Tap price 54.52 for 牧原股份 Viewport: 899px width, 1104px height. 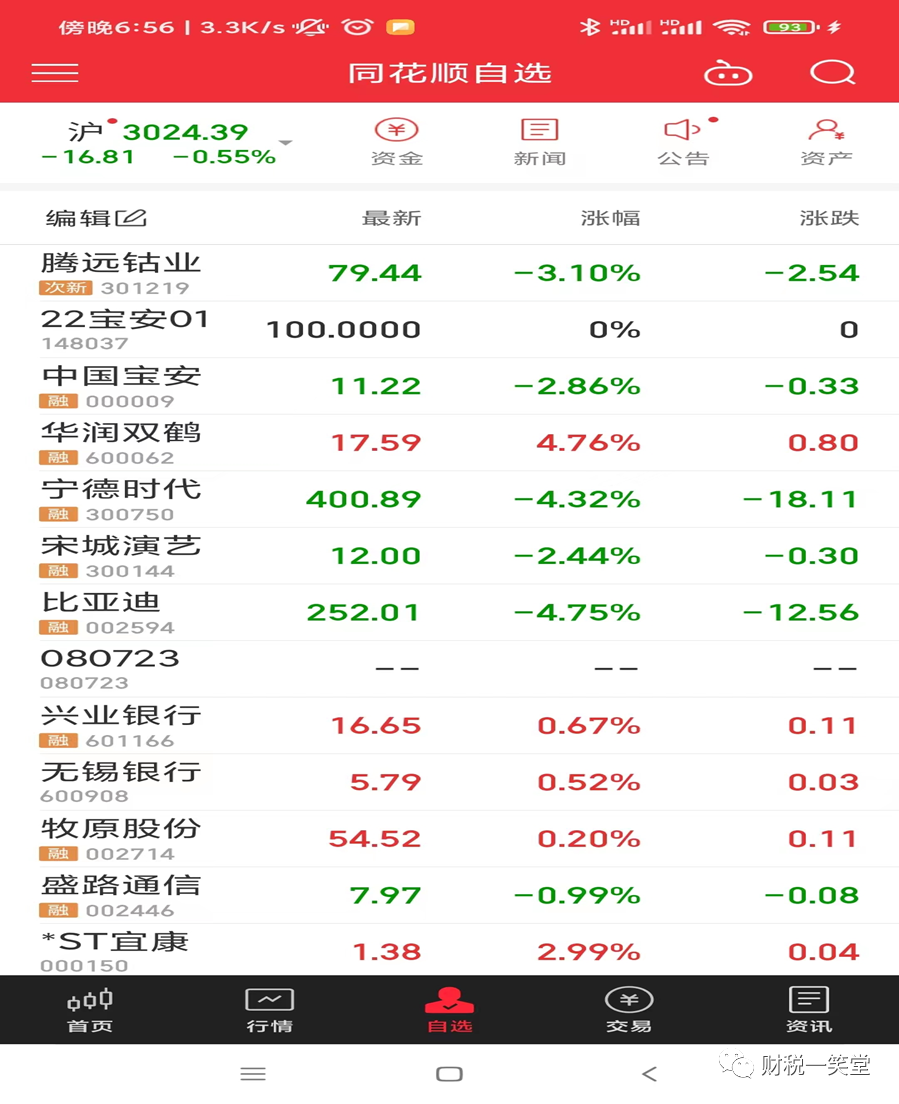(x=375, y=839)
